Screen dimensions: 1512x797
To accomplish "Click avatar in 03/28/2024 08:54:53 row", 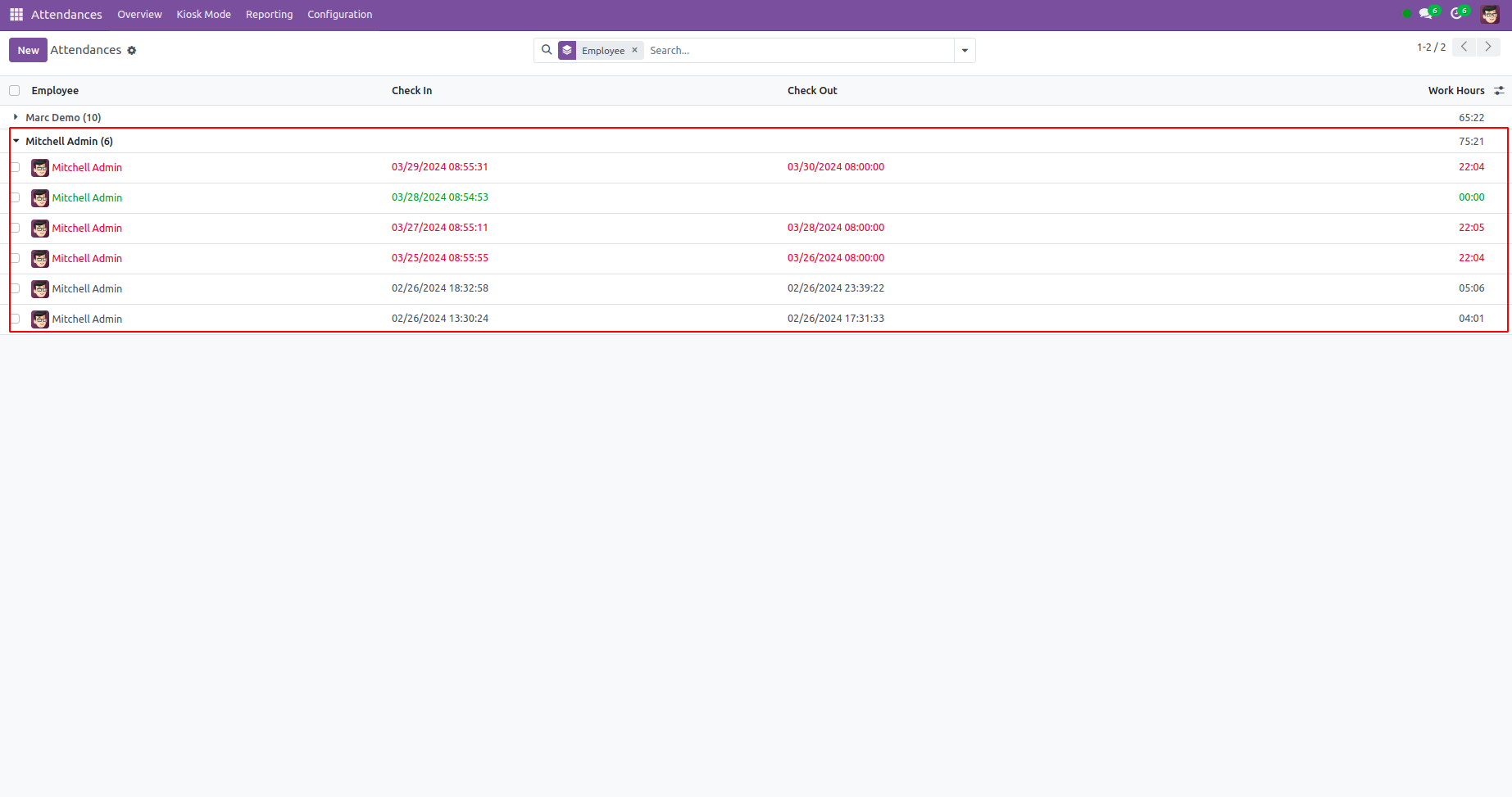I will 40,198.
